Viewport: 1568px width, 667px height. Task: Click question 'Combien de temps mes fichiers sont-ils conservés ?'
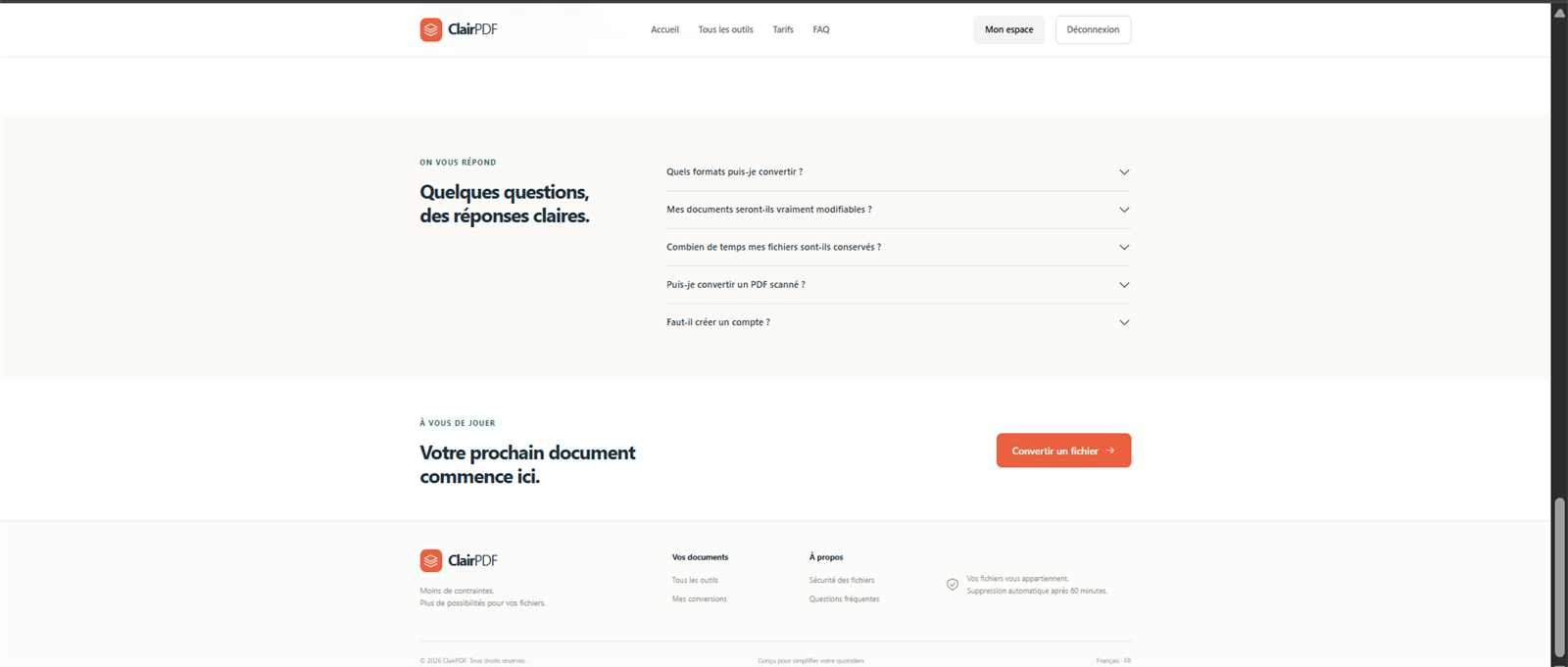click(x=774, y=248)
